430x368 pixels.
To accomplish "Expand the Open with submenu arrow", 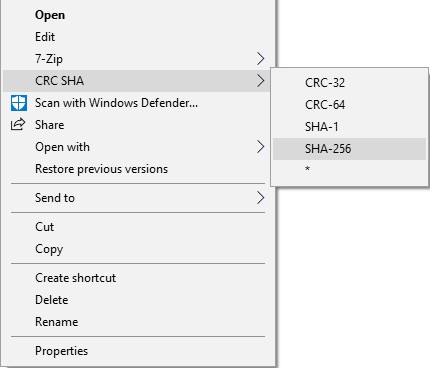I will (261, 147).
